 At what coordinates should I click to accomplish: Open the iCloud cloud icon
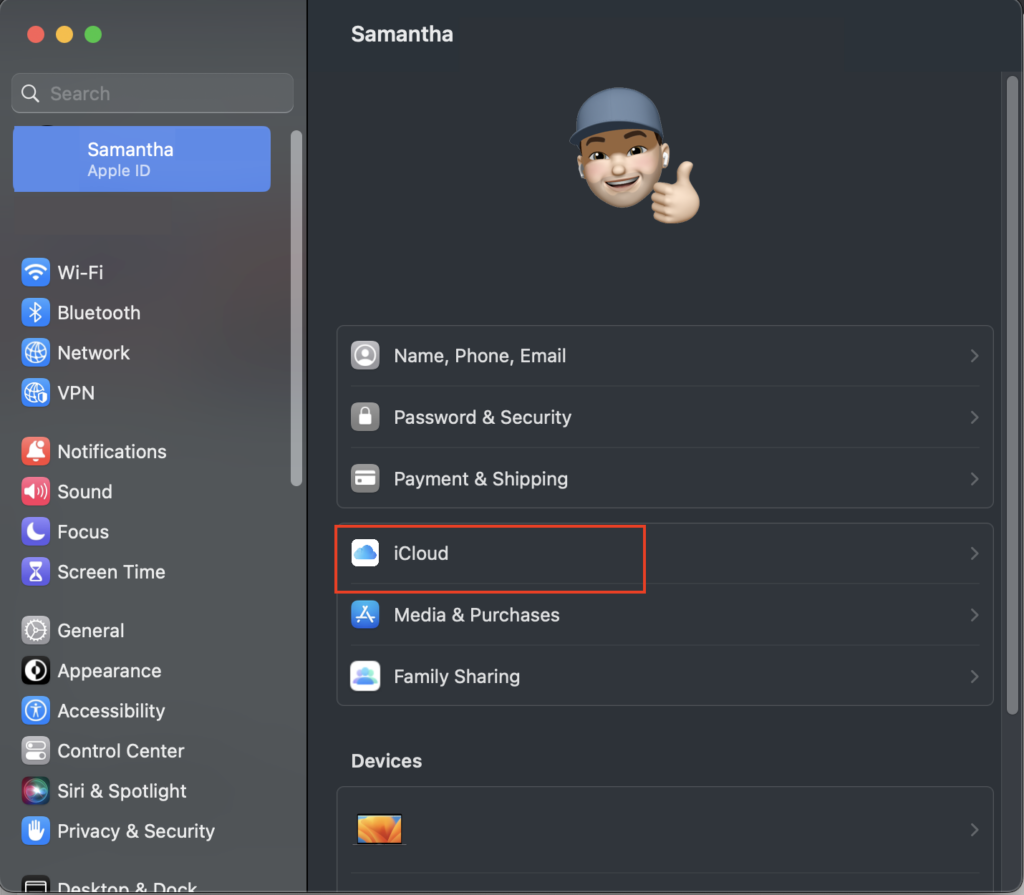point(365,553)
